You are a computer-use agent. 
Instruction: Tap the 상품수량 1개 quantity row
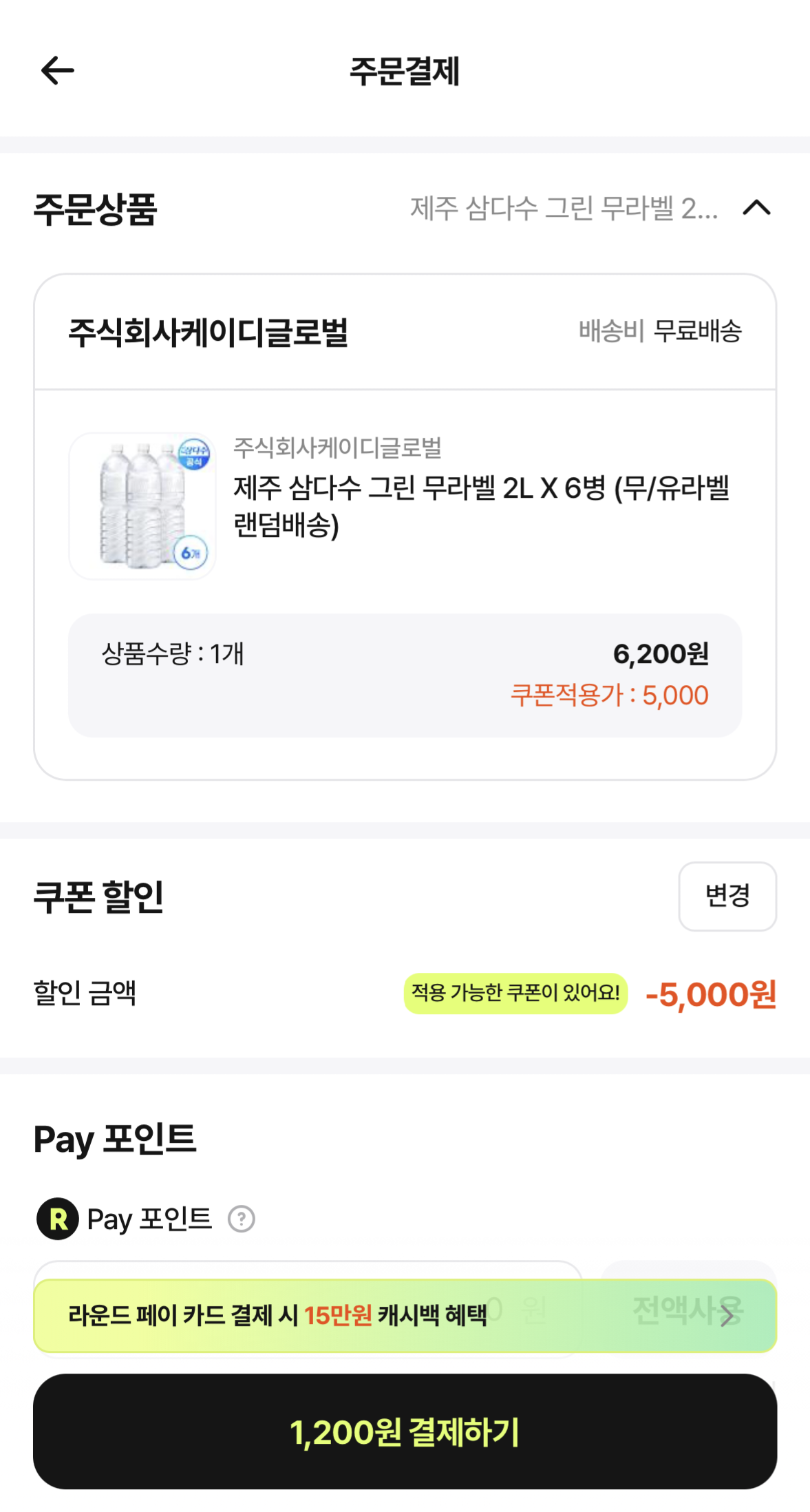pyautogui.click(x=173, y=653)
